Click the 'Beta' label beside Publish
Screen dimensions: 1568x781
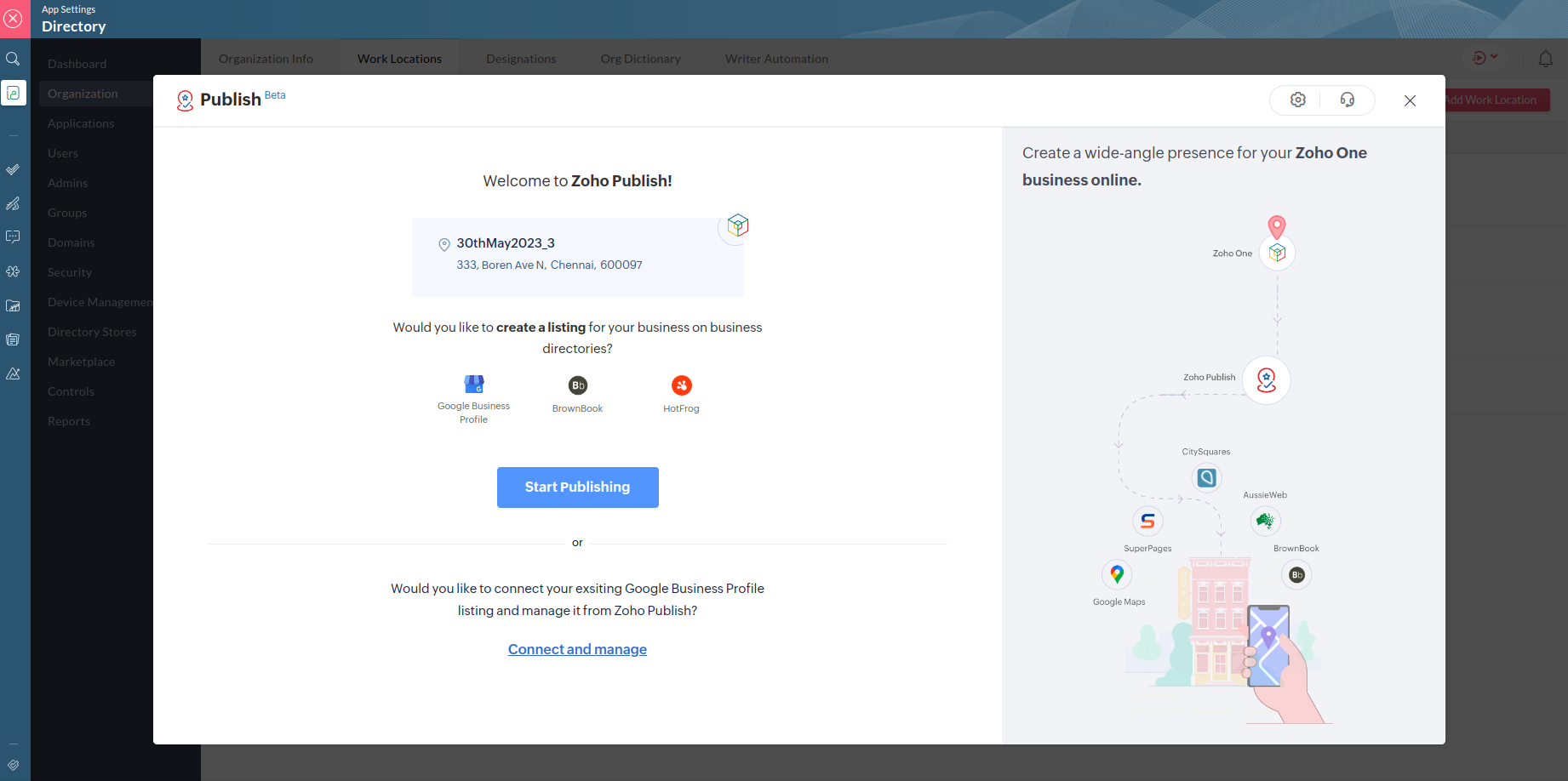[275, 95]
